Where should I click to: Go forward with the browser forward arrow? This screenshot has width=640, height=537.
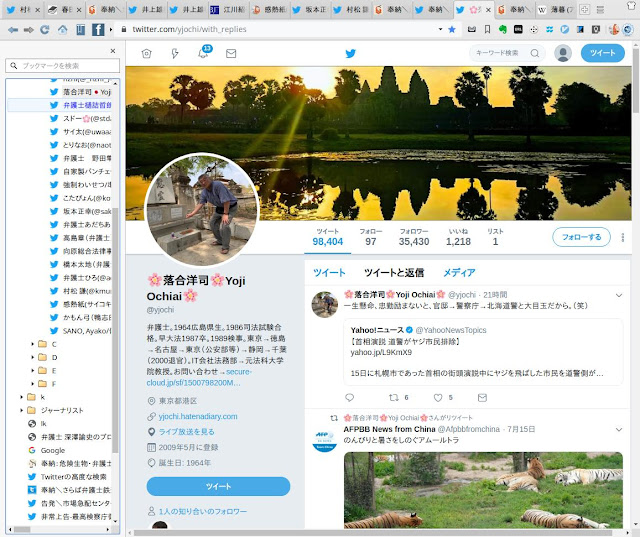point(29,29)
